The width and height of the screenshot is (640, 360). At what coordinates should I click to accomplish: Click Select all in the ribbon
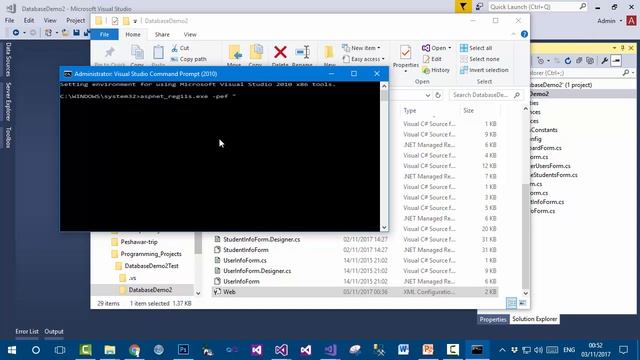click(x=476, y=48)
